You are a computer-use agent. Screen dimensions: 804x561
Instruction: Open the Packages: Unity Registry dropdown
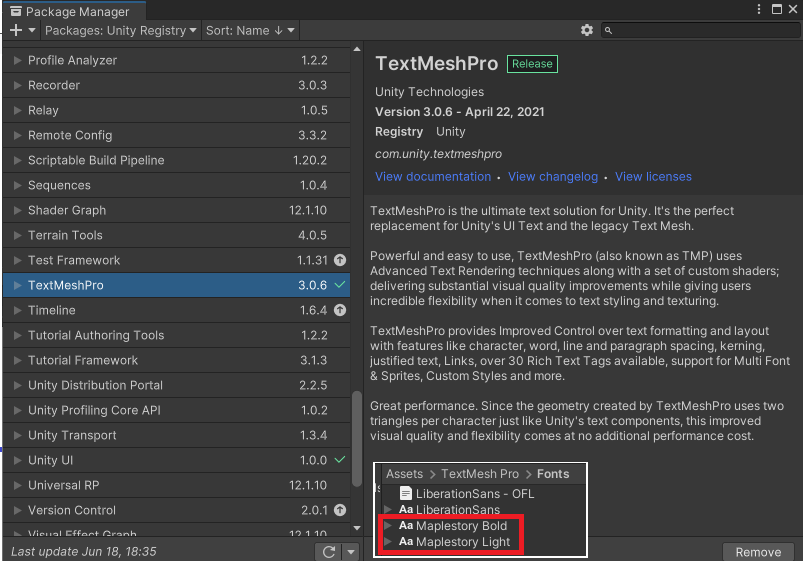pyautogui.click(x=120, y=30)
